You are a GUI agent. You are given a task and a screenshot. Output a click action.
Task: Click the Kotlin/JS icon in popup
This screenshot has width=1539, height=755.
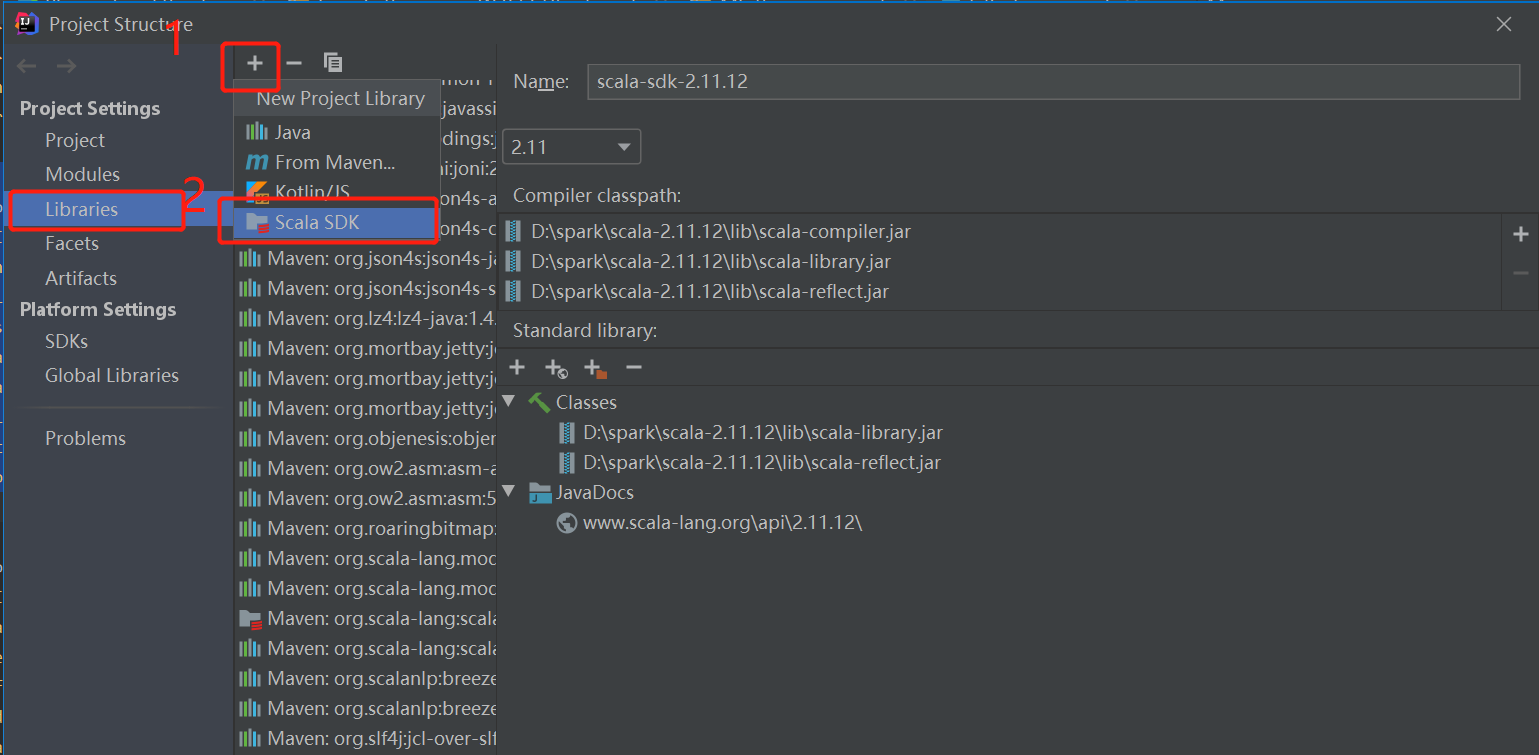257,192
